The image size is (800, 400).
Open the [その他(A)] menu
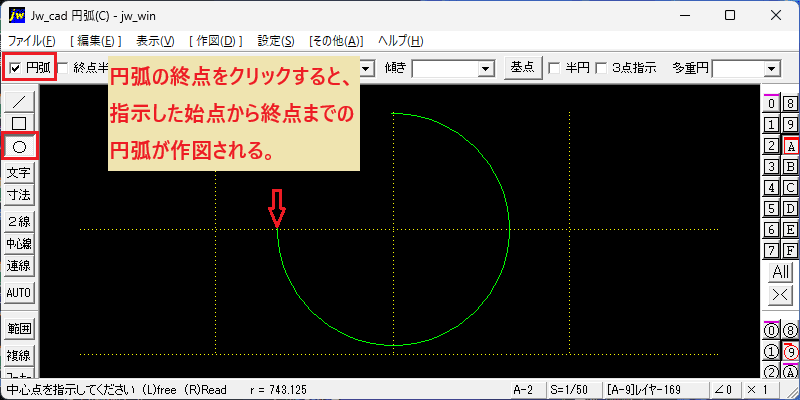click(x=336, y=41)
